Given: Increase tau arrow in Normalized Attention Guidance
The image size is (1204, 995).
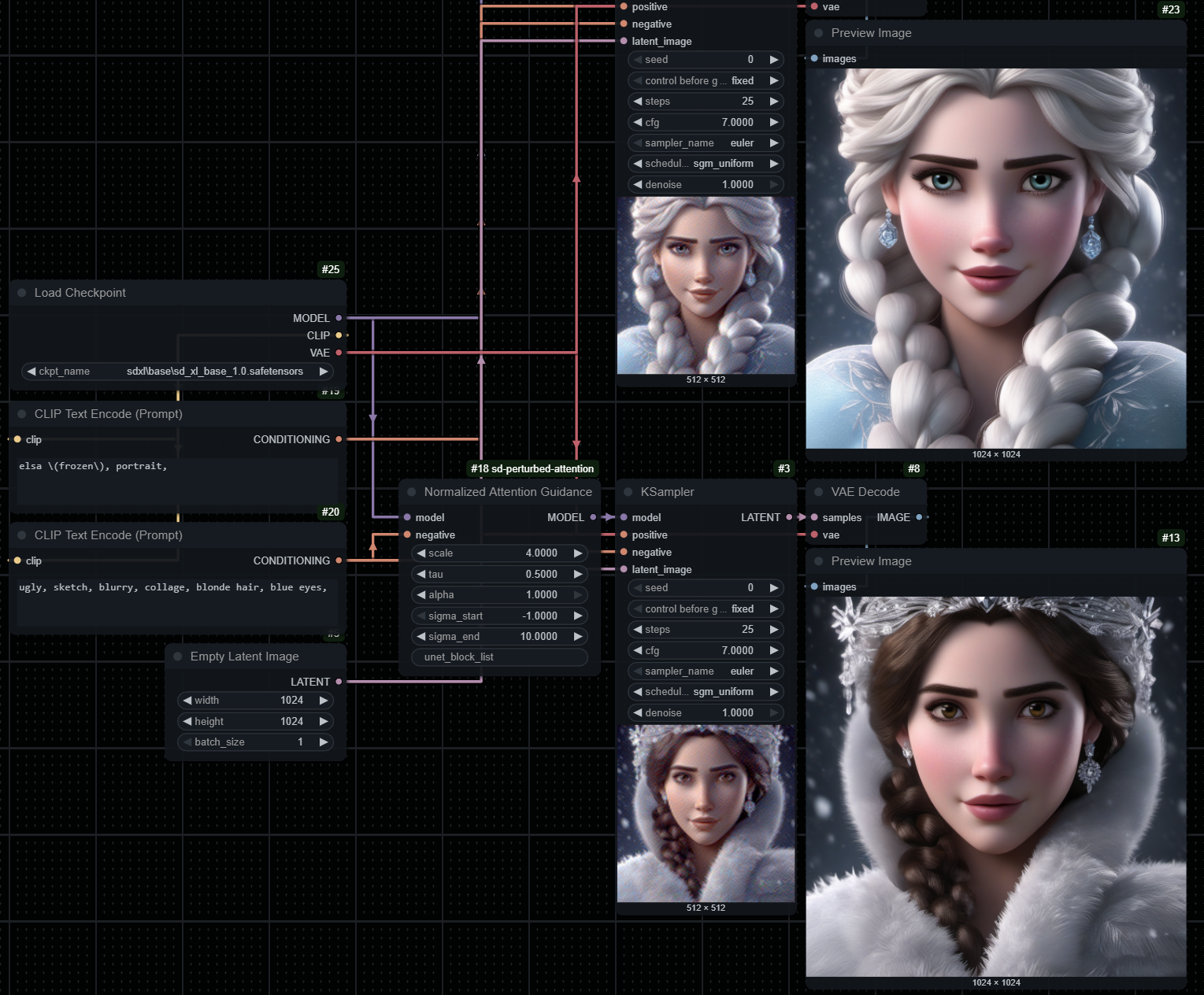Looking at the screenshot, I should (578, 574).
